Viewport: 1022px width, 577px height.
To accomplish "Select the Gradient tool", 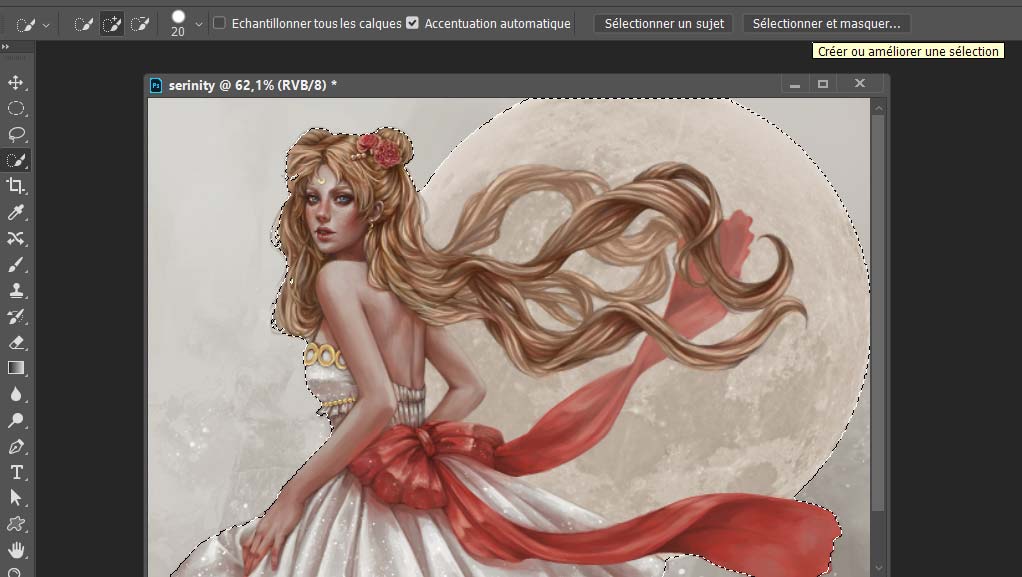I will point(16,369).
